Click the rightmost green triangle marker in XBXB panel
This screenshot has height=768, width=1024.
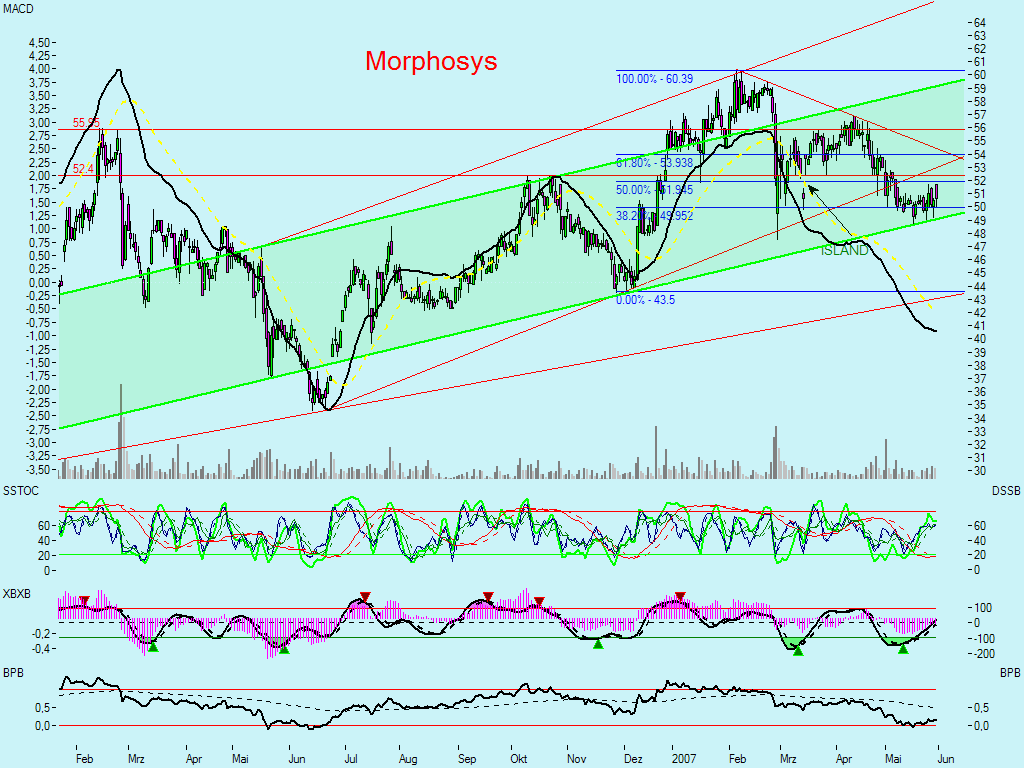tap(903, 649)
